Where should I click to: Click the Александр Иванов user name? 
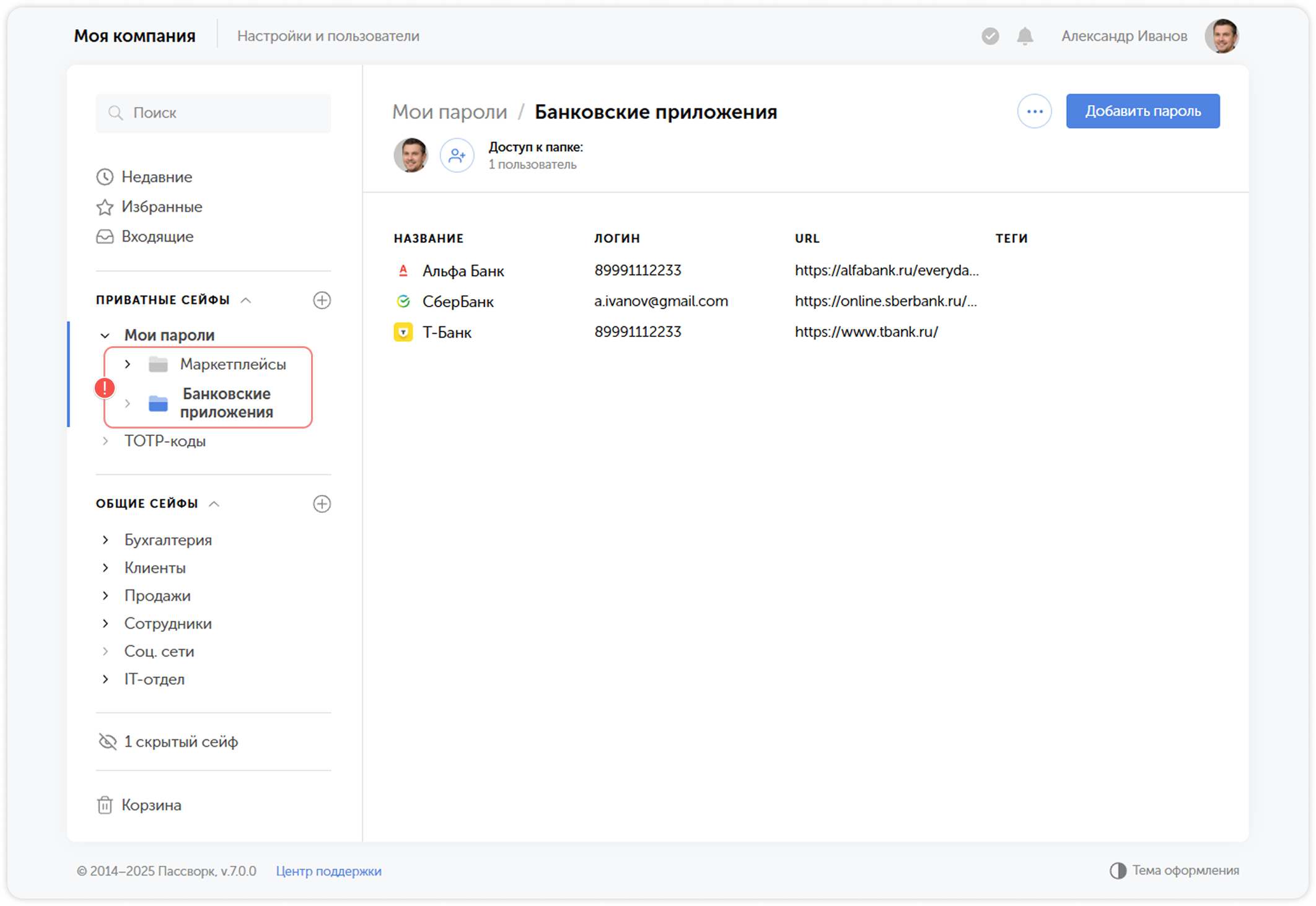1124,36
